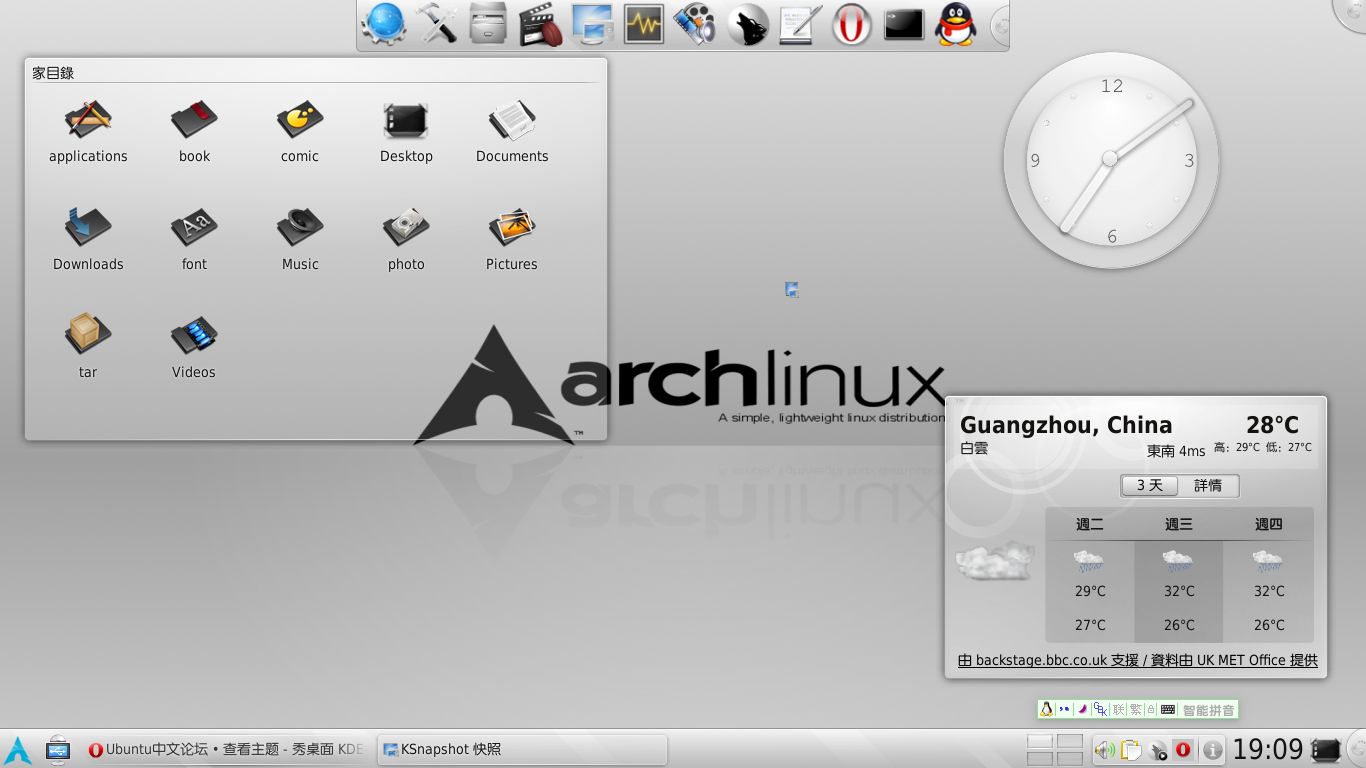Open notifications info icon in tray

[x=1212, y=749]
